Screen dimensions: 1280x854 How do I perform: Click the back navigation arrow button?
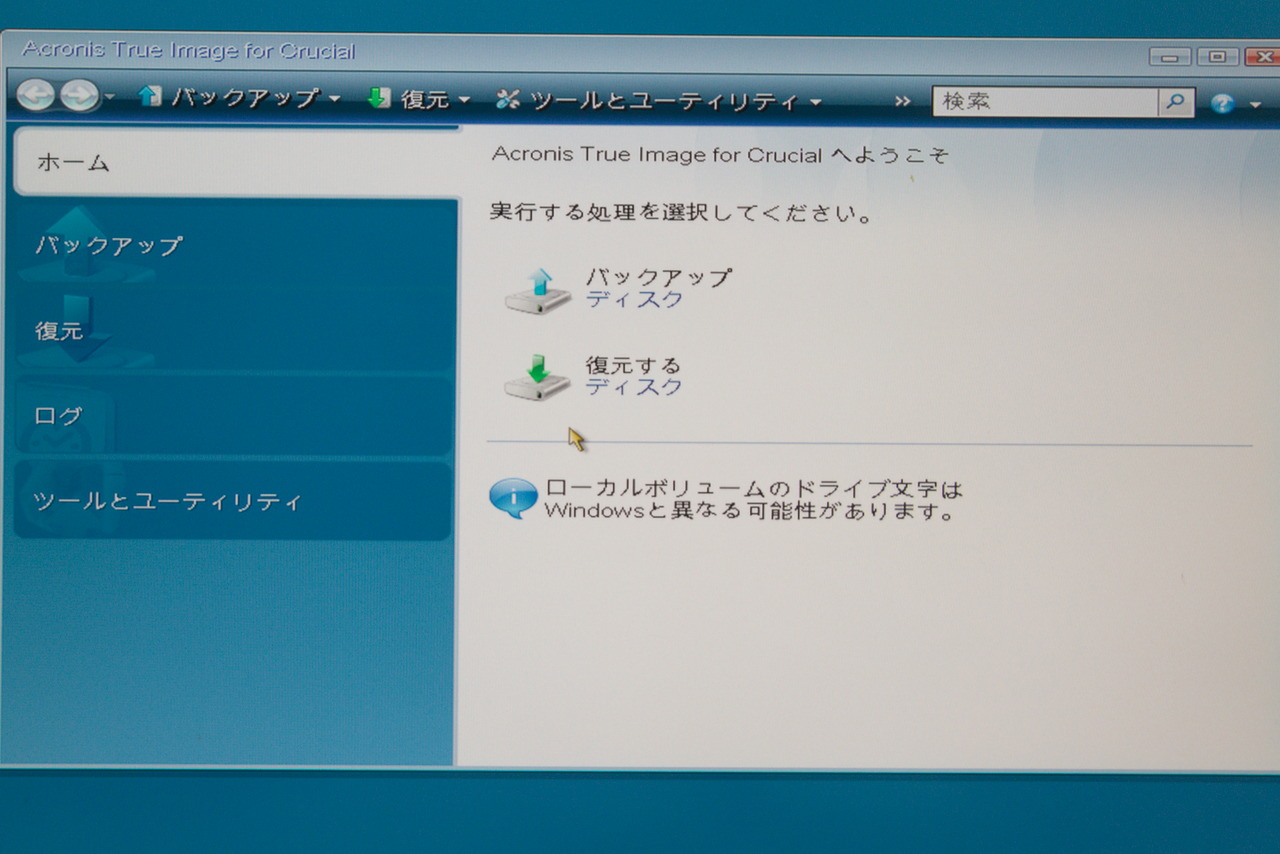point(35,96)
